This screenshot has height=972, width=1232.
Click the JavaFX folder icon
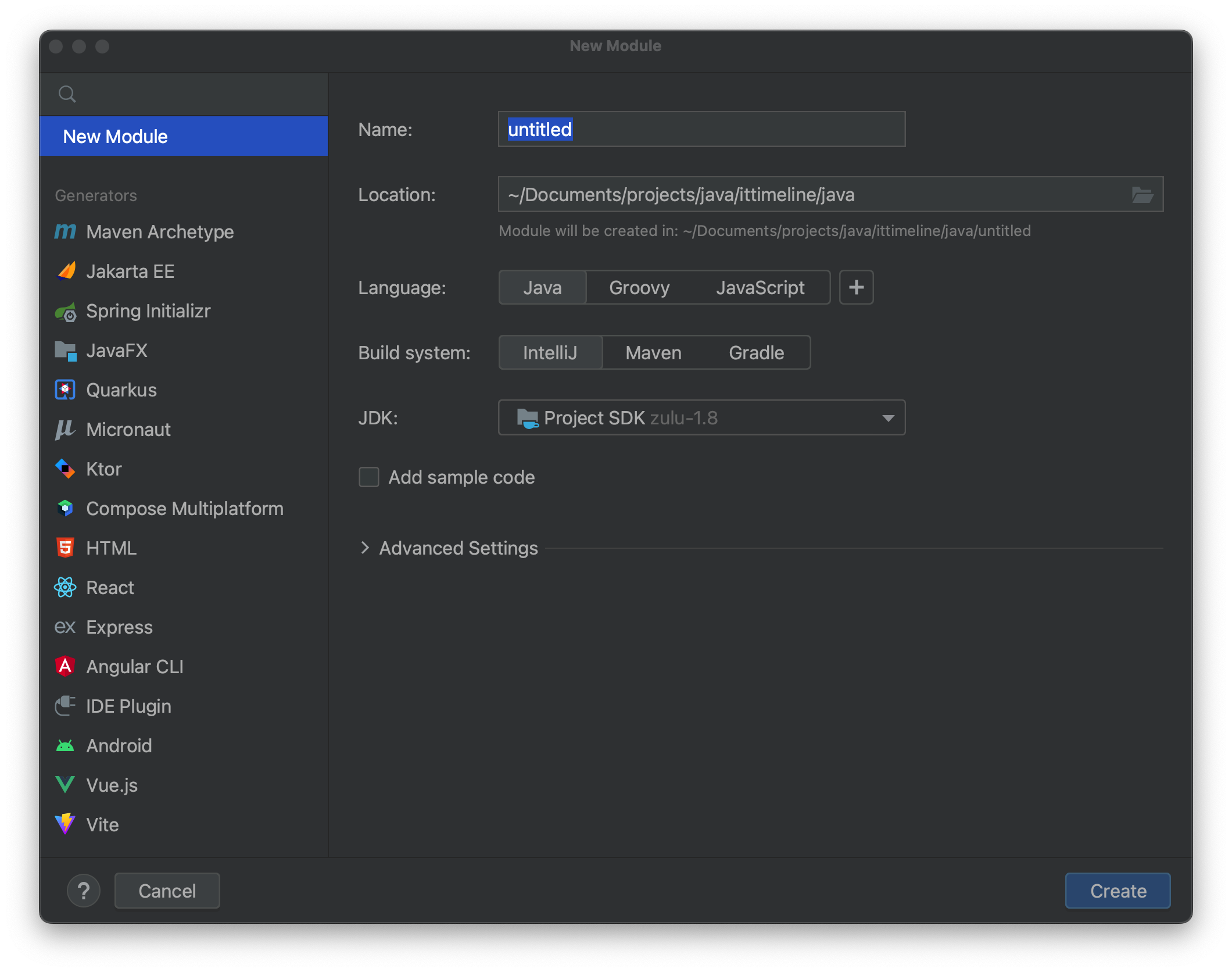tap(66, 351)
